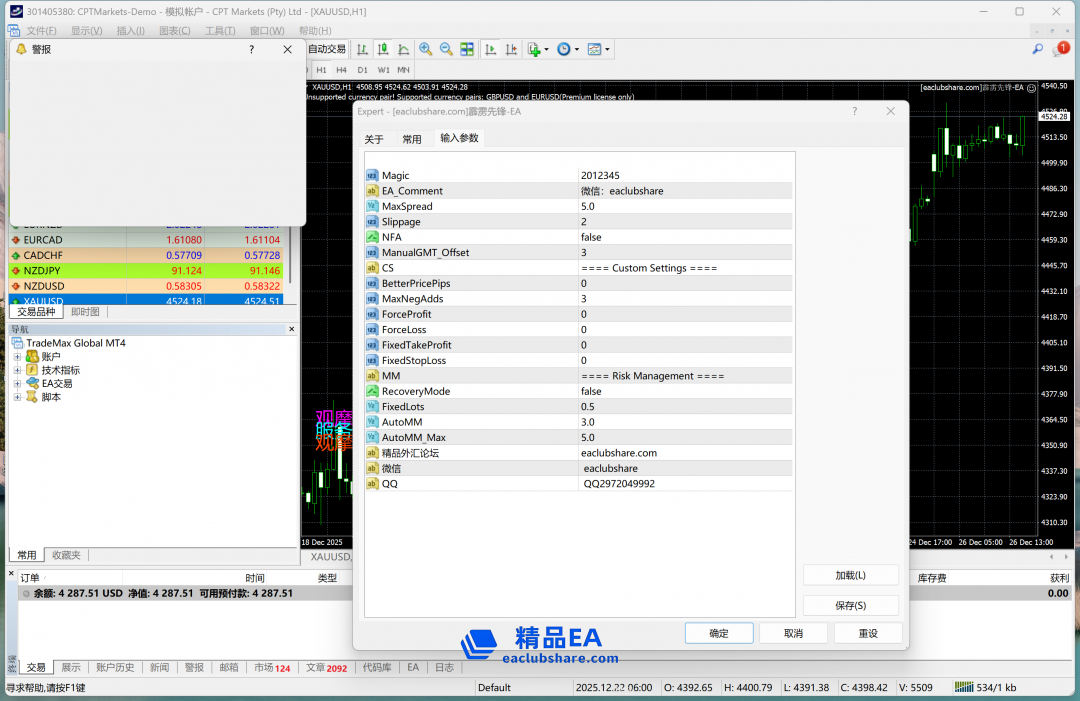Image resolution: width=1080 pixels, height=701 pixels.
Task: Toggle the 自动交易 auto trading button
Action: [x=327, y=49]
